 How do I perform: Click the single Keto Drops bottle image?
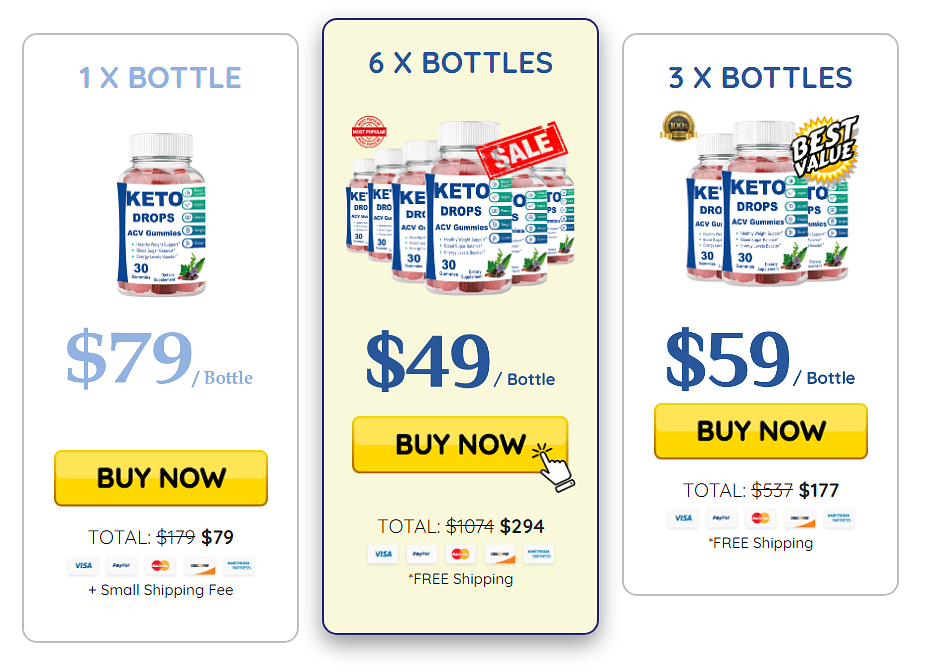coord(161,215)
